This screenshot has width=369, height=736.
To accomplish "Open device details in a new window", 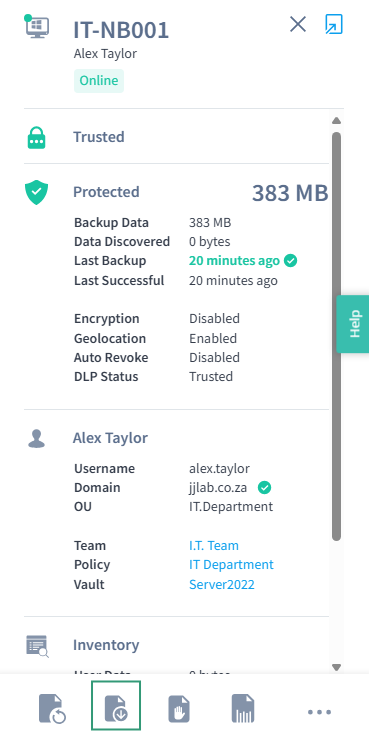I will point(334,24).
